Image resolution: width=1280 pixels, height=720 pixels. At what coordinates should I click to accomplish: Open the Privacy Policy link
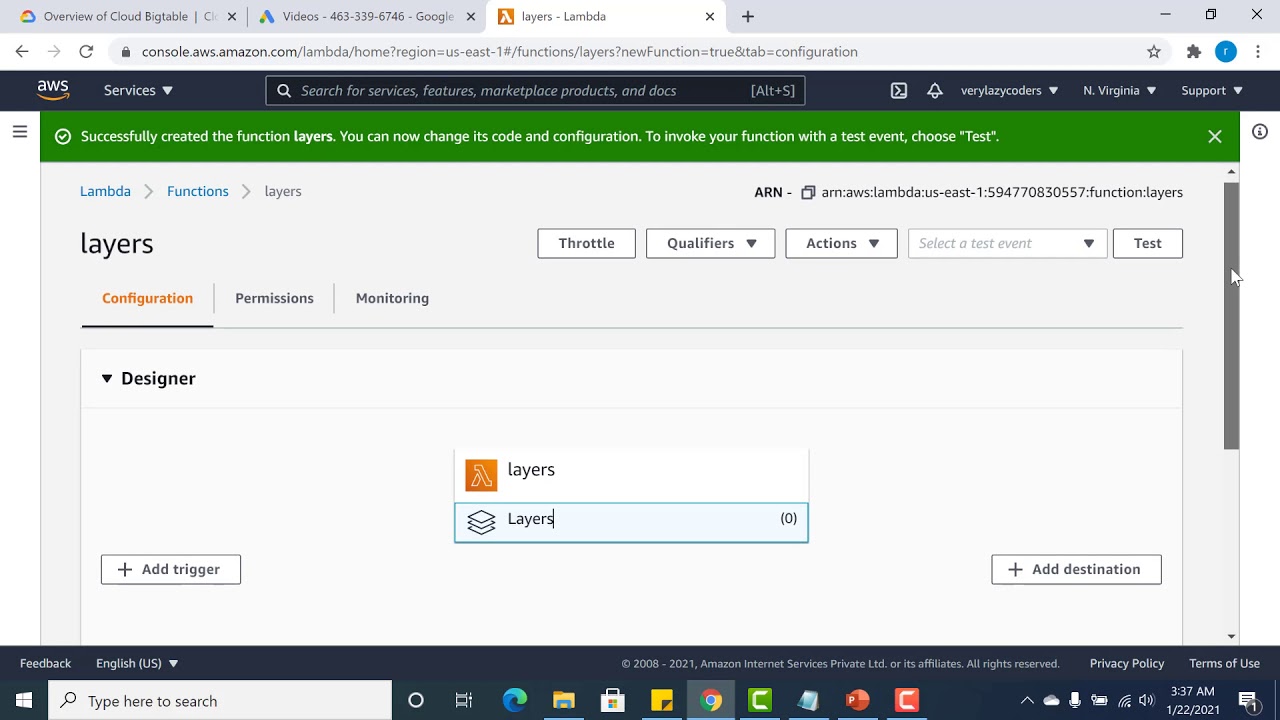point(1127,663)
